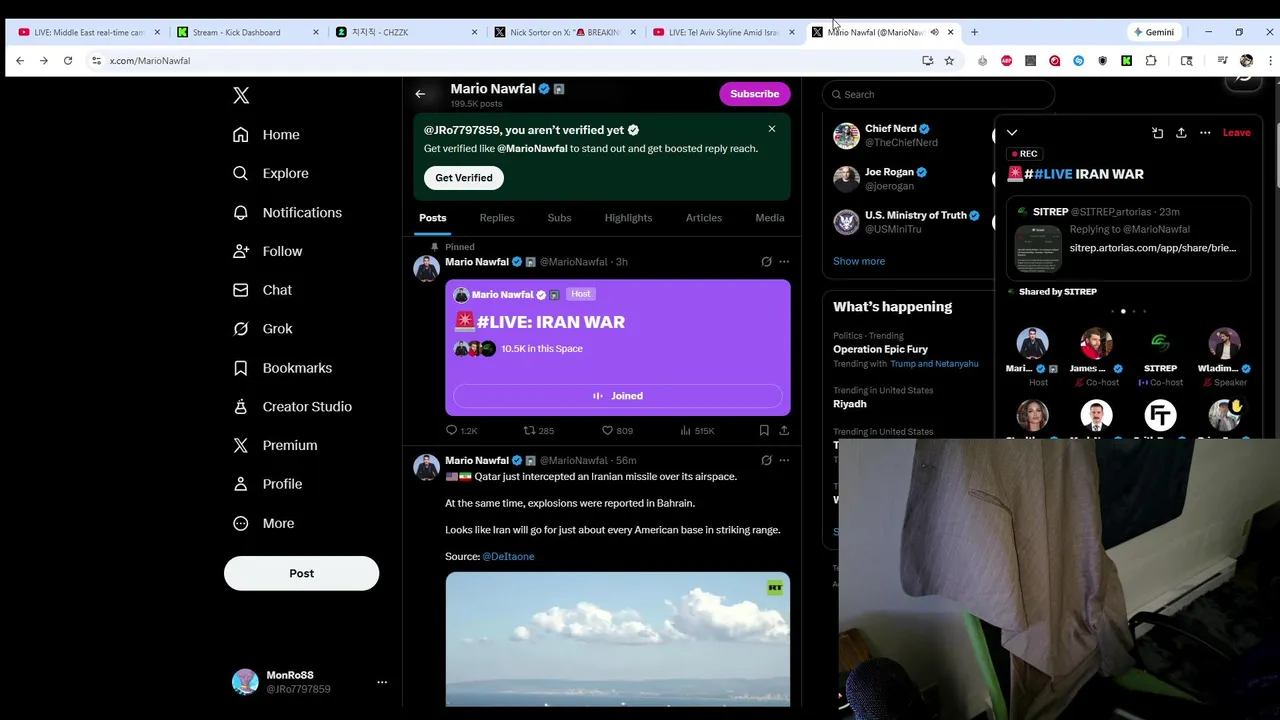
Task: Click SITREP co-host avatar in Space
Action: pos(1160,343)
